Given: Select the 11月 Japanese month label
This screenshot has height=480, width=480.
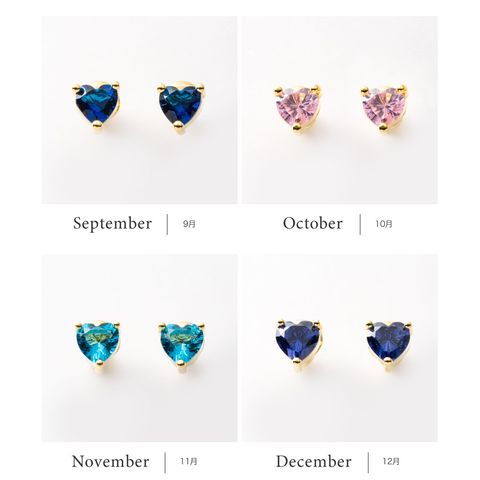Looking at the screenshot, I should pyautogui.click(x=189, y=462).
